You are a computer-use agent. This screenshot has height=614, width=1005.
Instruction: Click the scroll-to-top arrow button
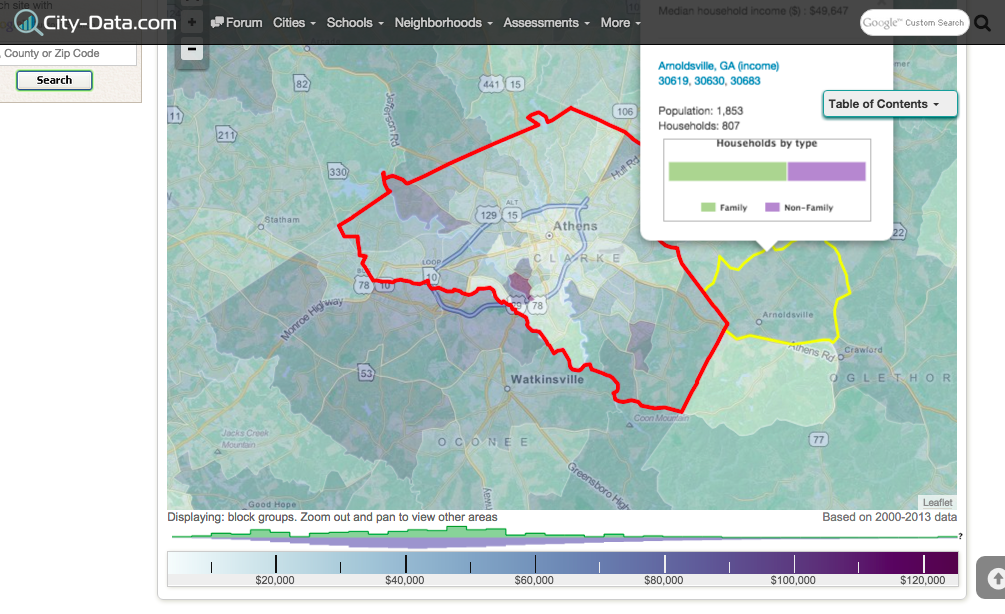(x=995, y=579)
